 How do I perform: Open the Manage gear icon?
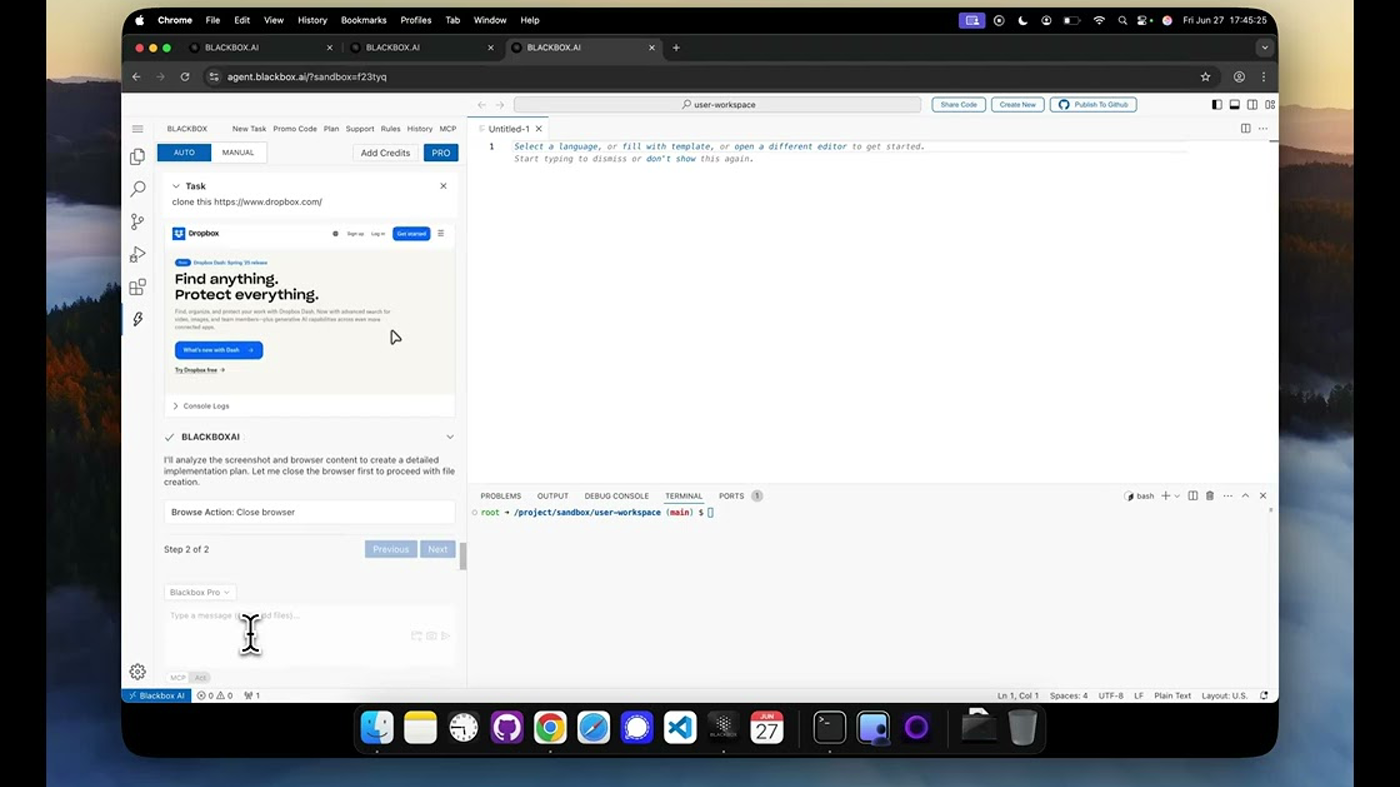[x=138, y=672]
